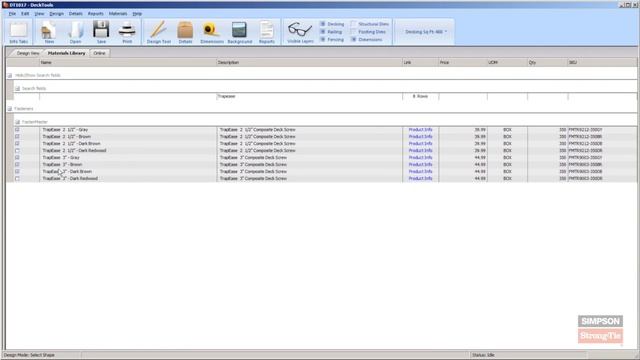Open the Materials menu
640x360 pixels.
point(118,13)
